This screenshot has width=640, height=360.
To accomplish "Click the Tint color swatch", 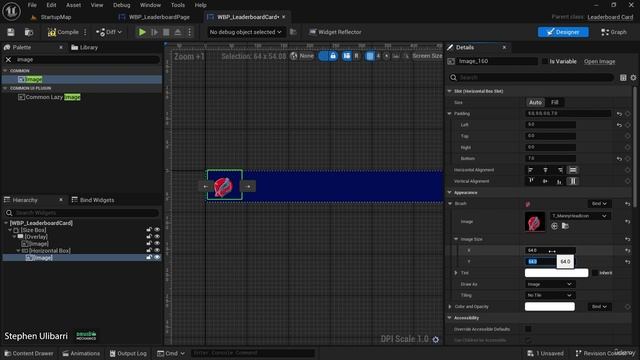I will (556, 273).
